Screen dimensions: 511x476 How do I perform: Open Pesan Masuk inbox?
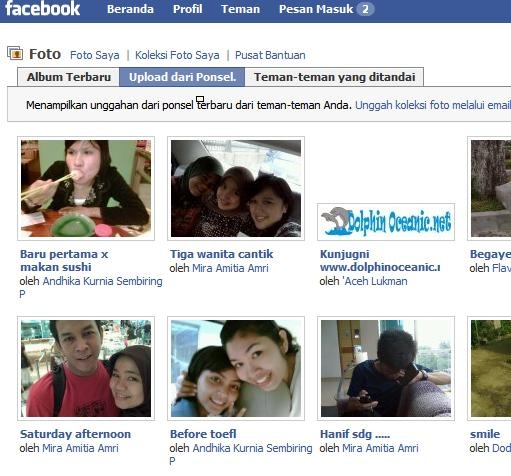[x=316, y=9]
